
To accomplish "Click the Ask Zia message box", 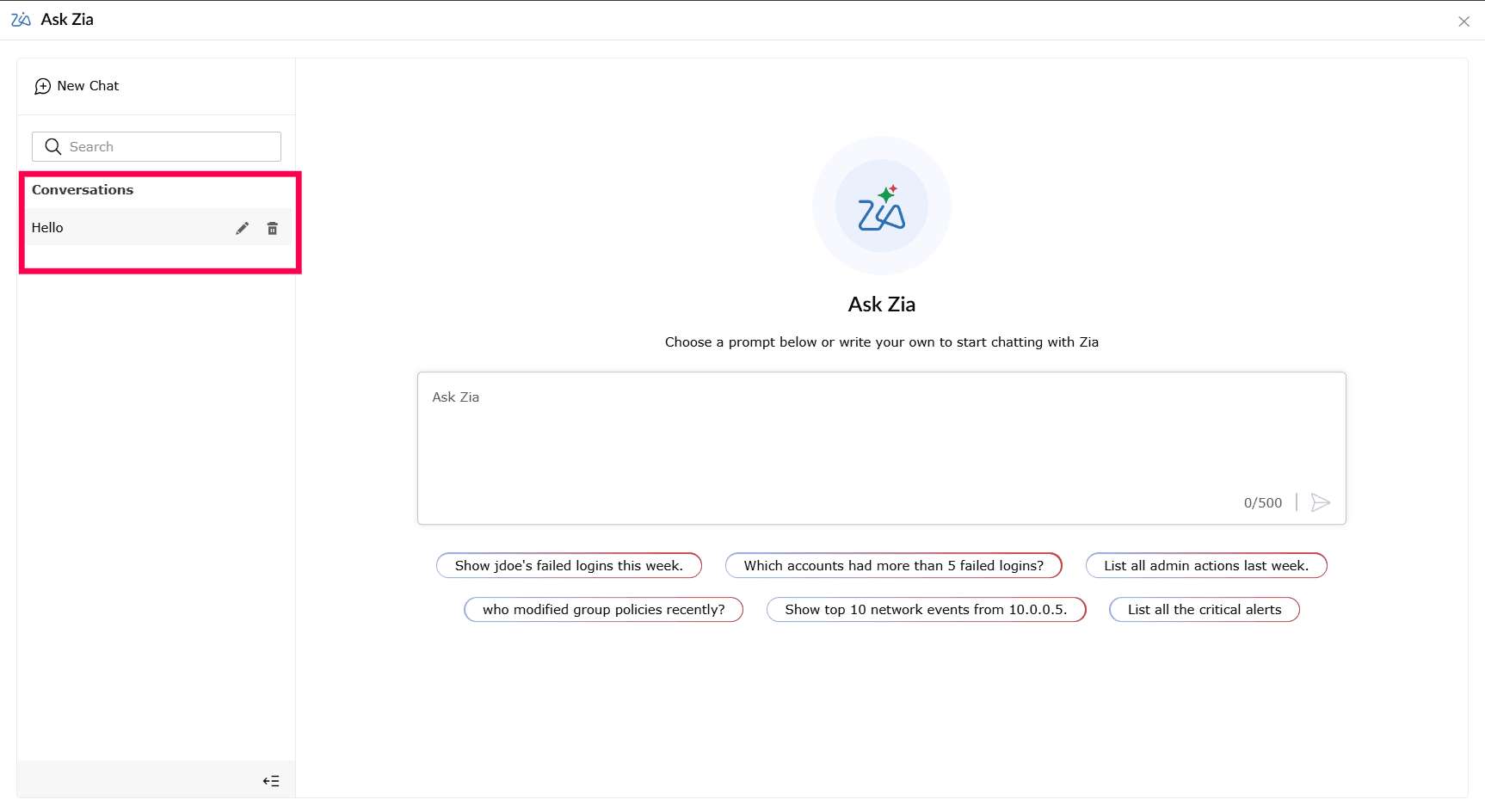I will point(881,448).
